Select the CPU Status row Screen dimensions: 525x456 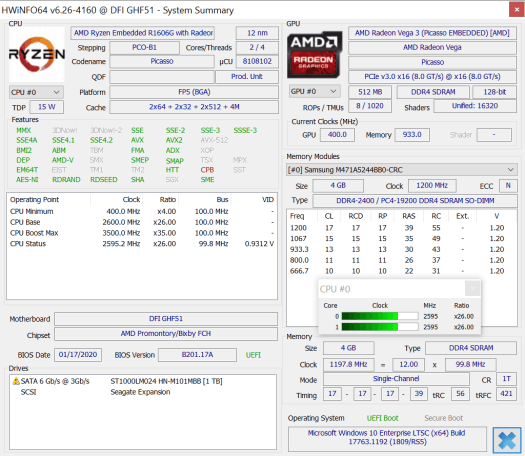tap(142, 244)
